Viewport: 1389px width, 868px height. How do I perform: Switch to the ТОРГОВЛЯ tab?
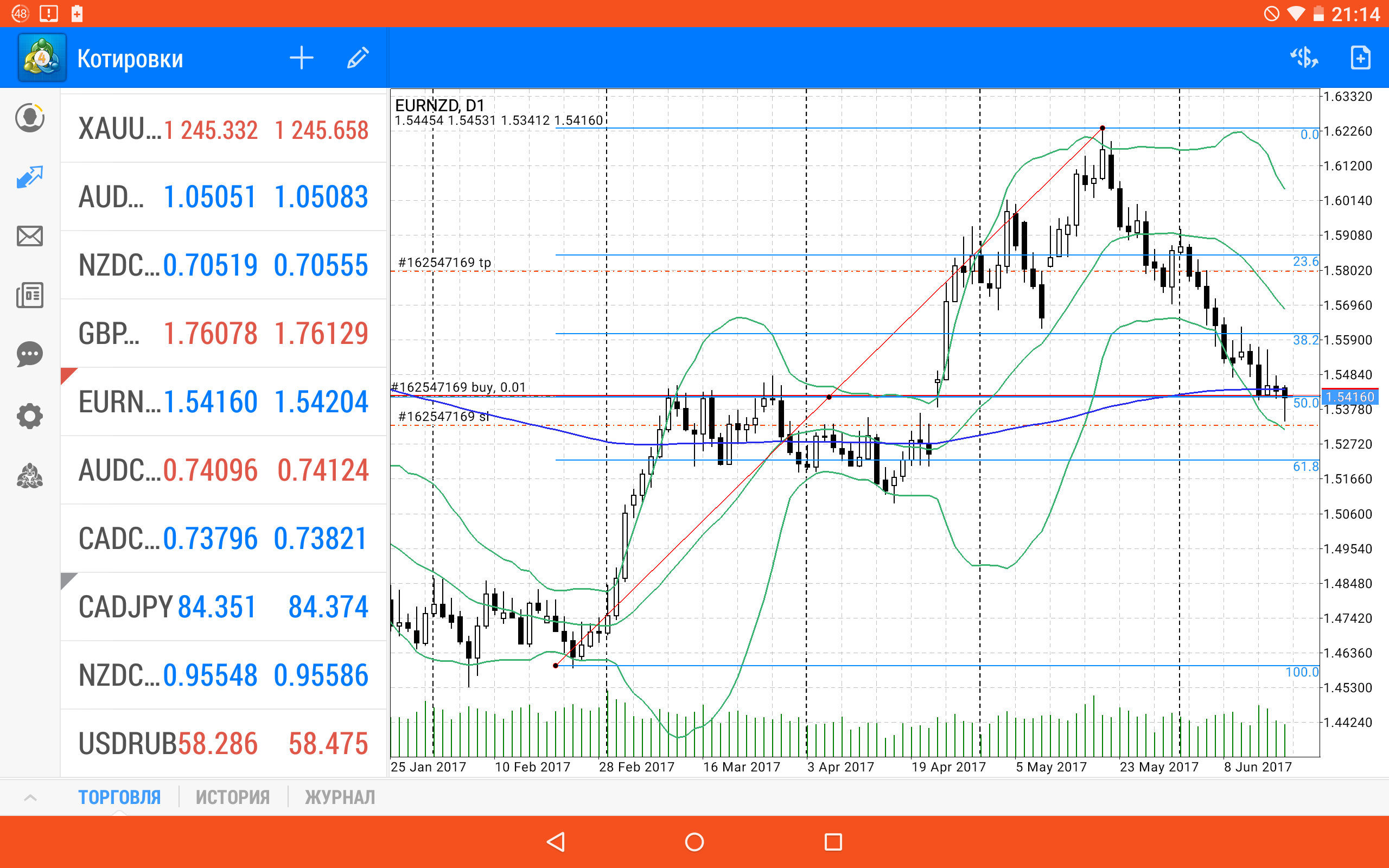[119, 797]
